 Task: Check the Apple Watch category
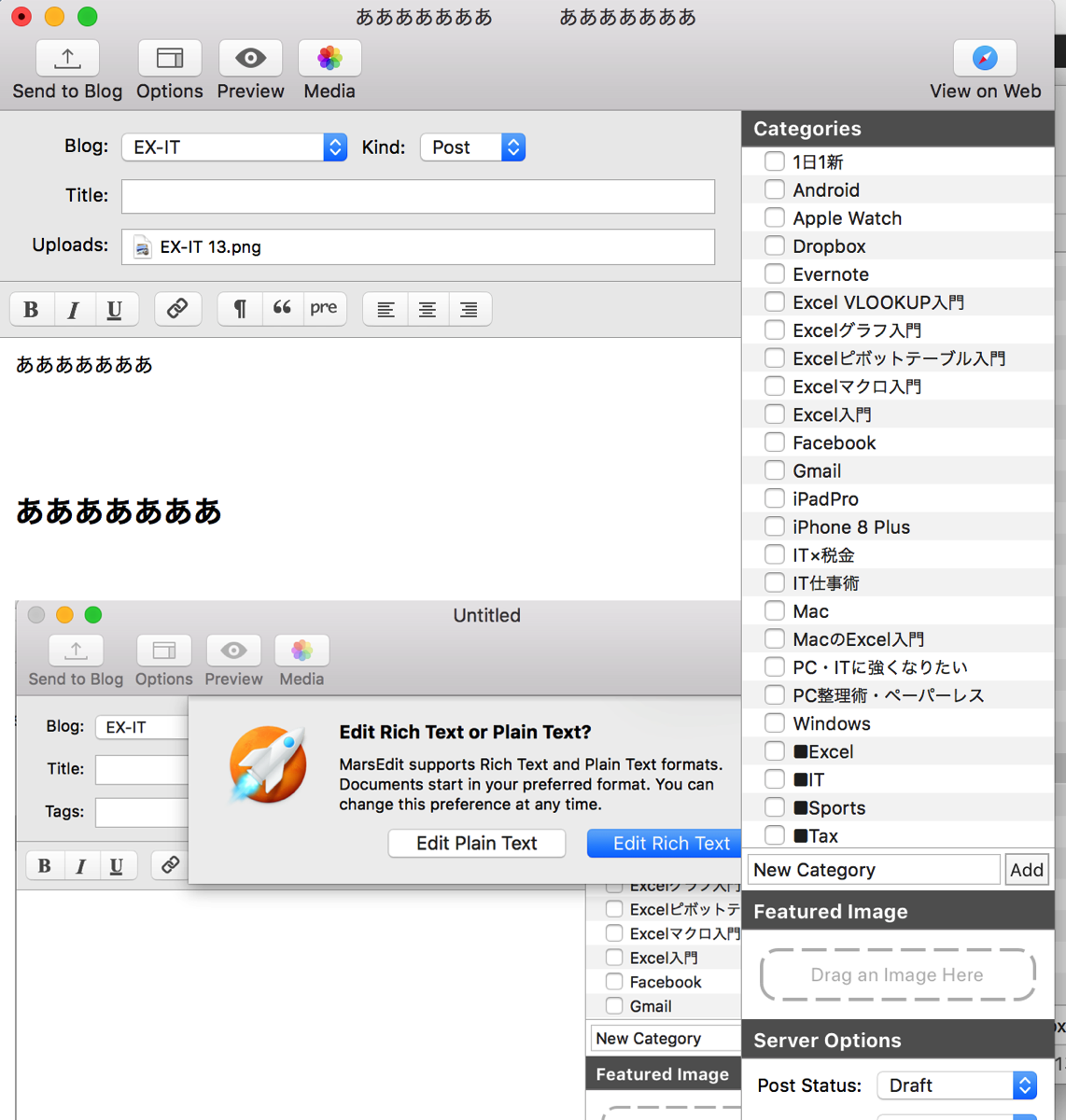pyautogui.click(x=775, y=217)
